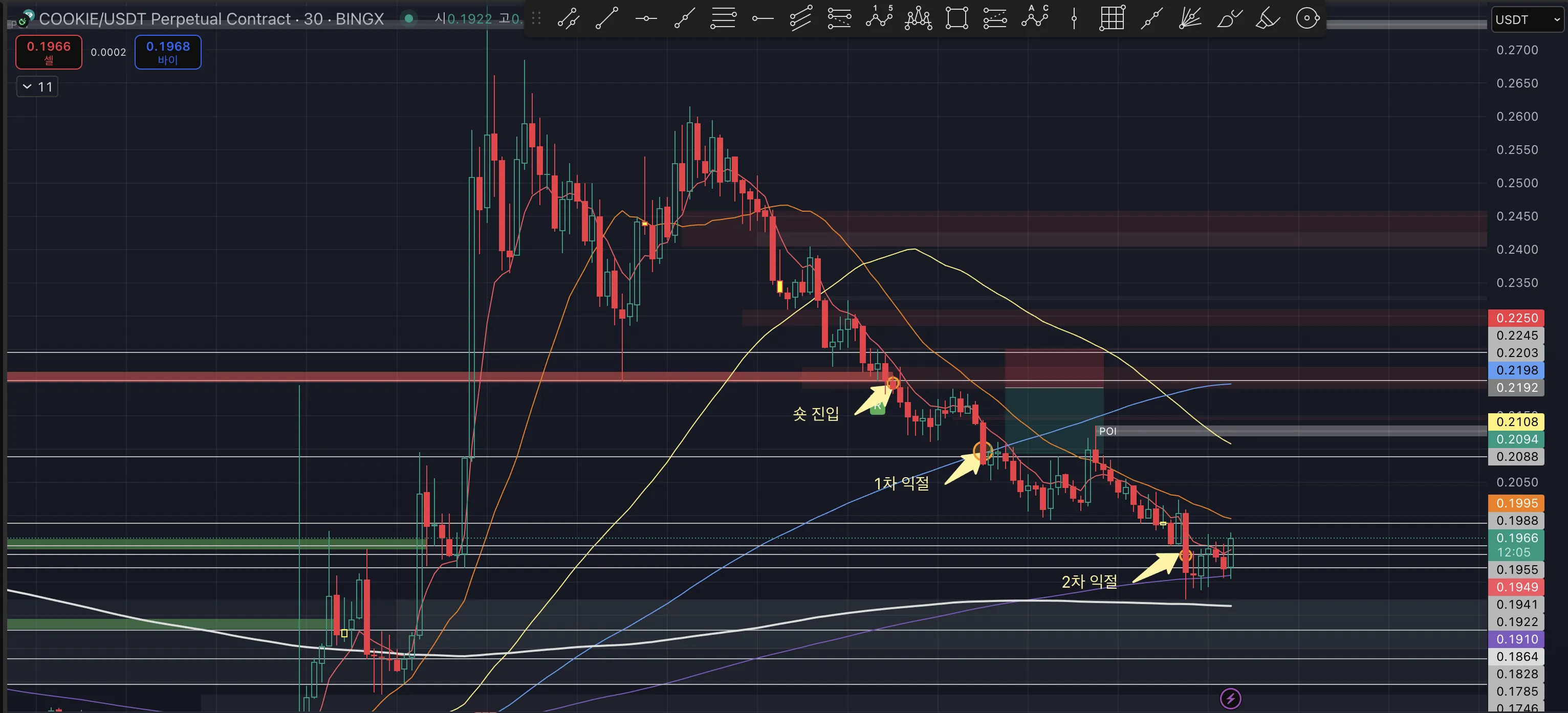The height and width of the screenshot is (713, 1568).
Task: Click the 0.2245 price axis label
Action: coord(1516,335)
